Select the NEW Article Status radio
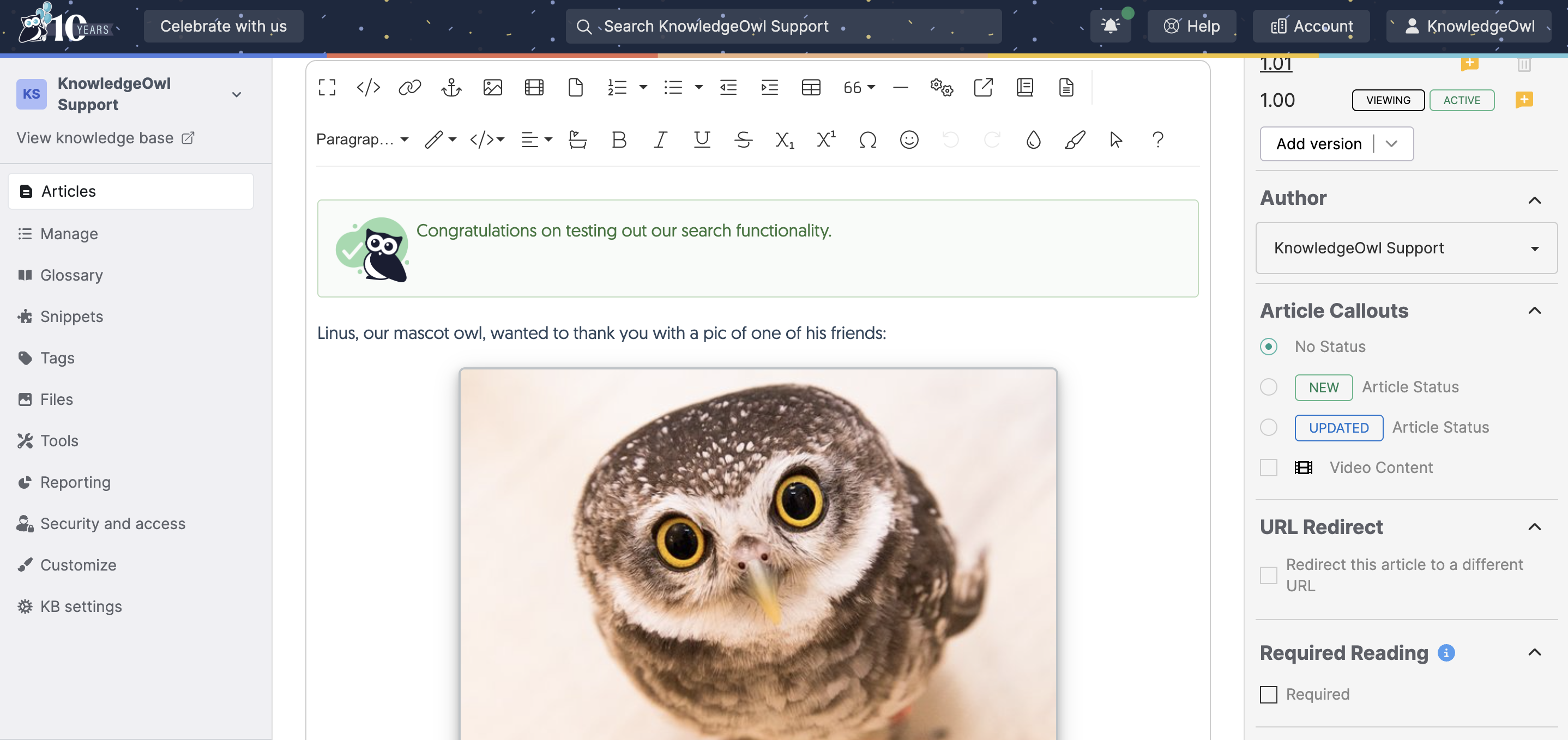This screenshot has width=1568, height=740. pyautogui.click(x=1269, y=387)
